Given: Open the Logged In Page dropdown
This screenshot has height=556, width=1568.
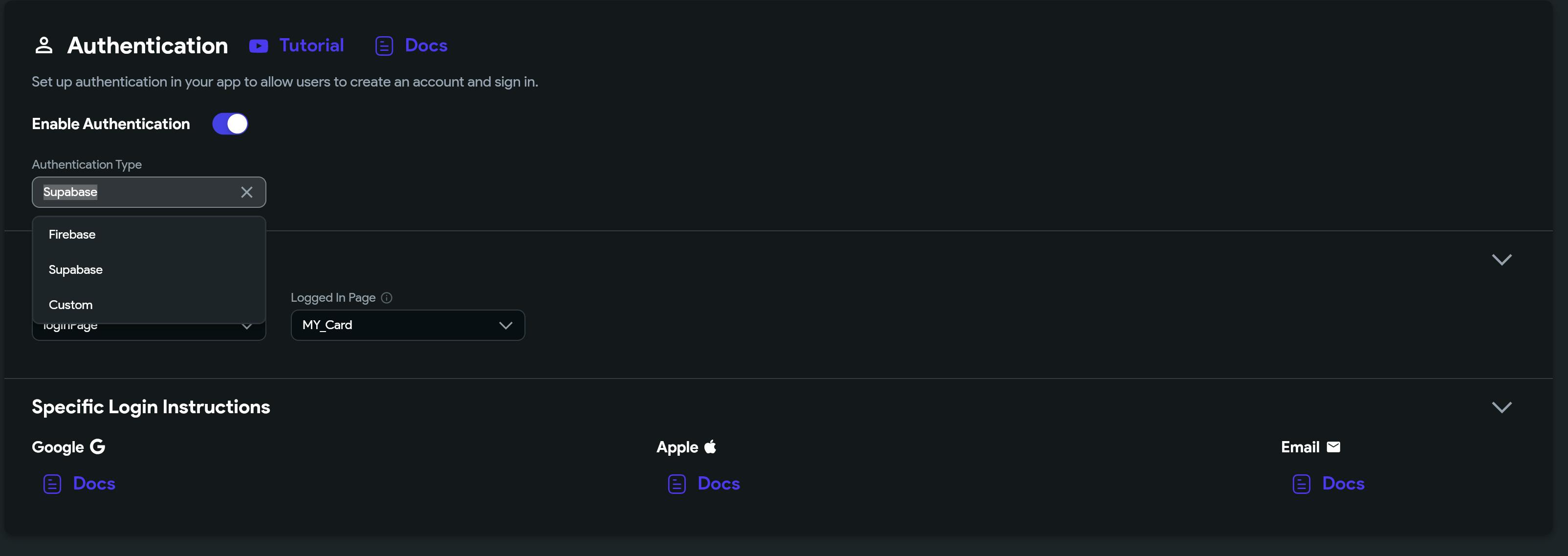Looking at the screenshot, I should pos(407,325).
